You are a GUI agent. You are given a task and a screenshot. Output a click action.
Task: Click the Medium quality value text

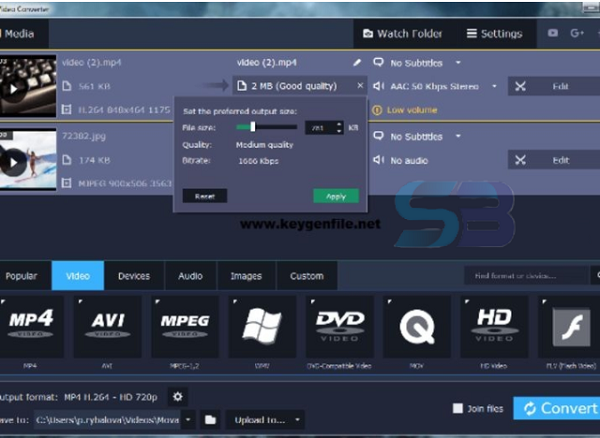click(264, 145)
